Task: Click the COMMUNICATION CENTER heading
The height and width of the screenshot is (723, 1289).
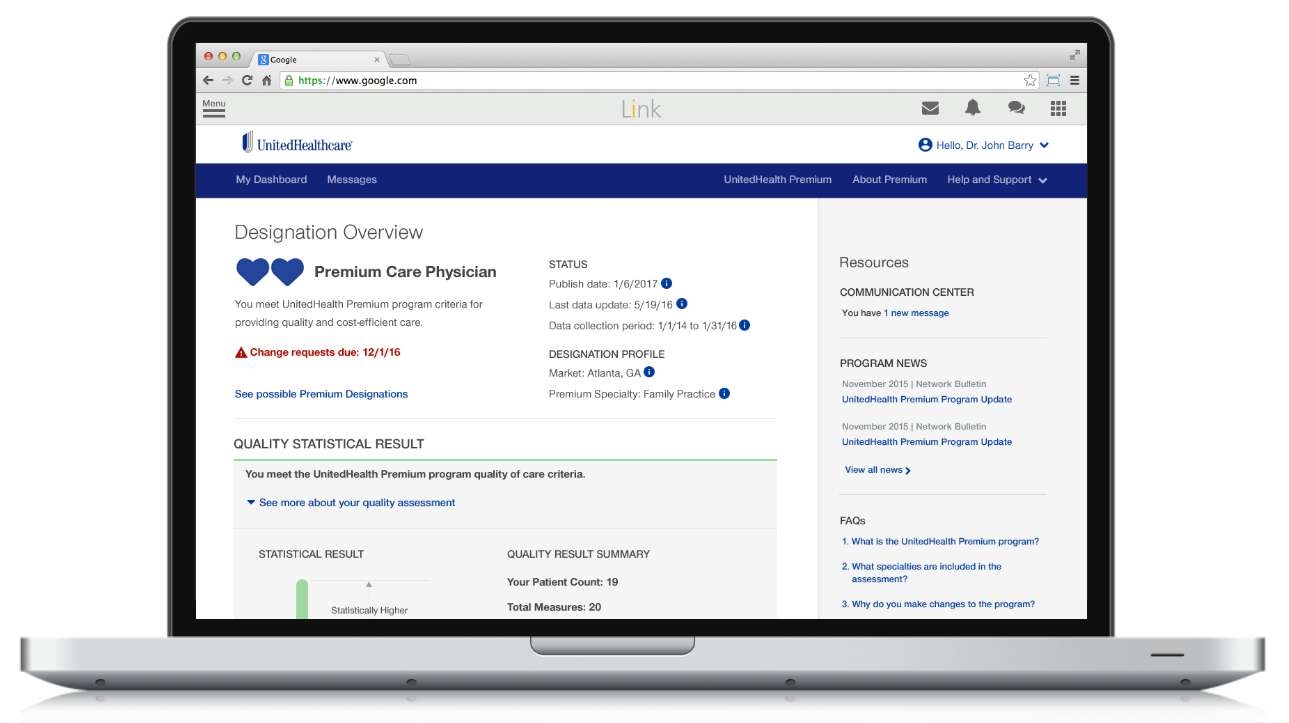Action: click(907, 292)
